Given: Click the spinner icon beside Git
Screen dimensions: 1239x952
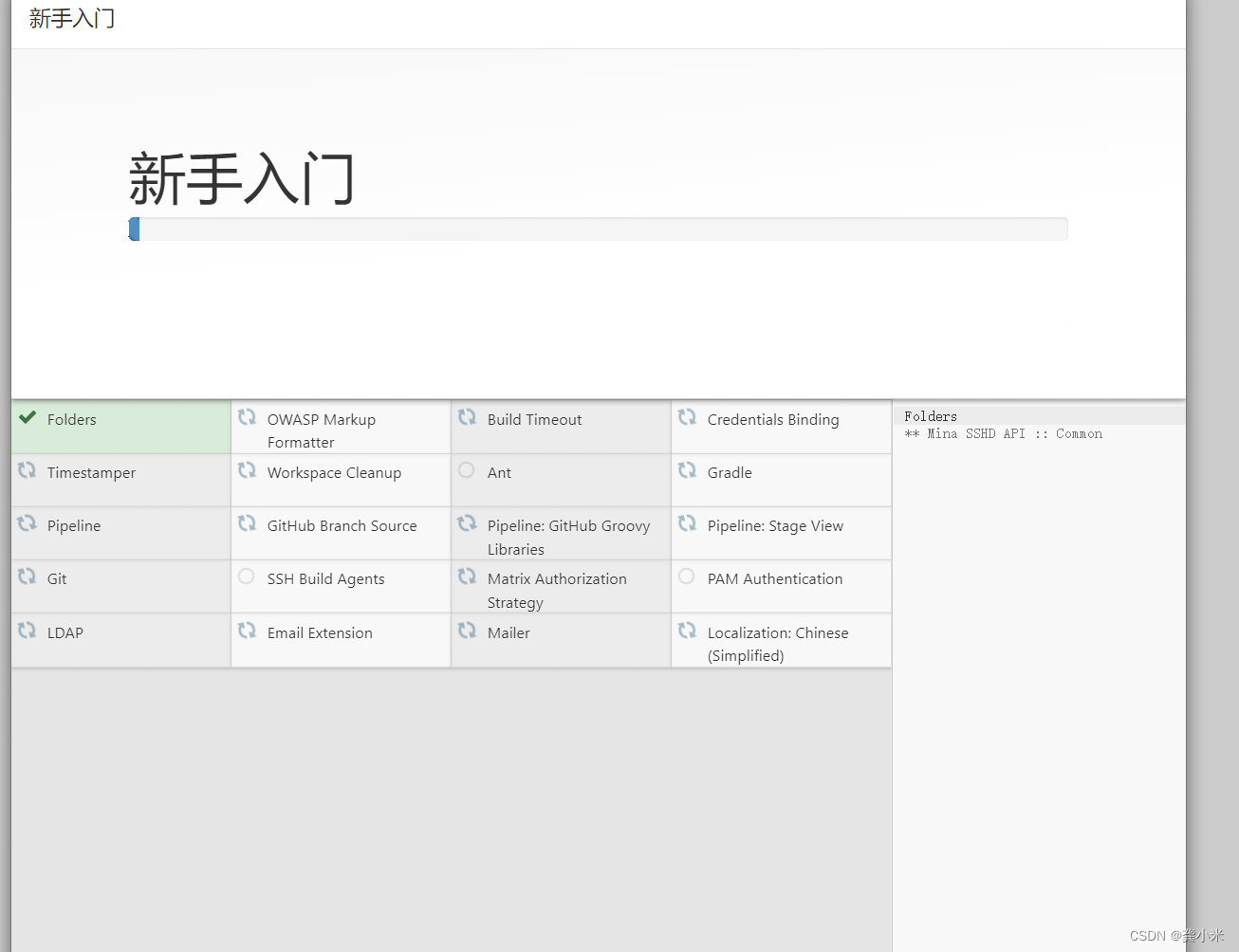Looking at the screenshot, I should coord(27,577).
